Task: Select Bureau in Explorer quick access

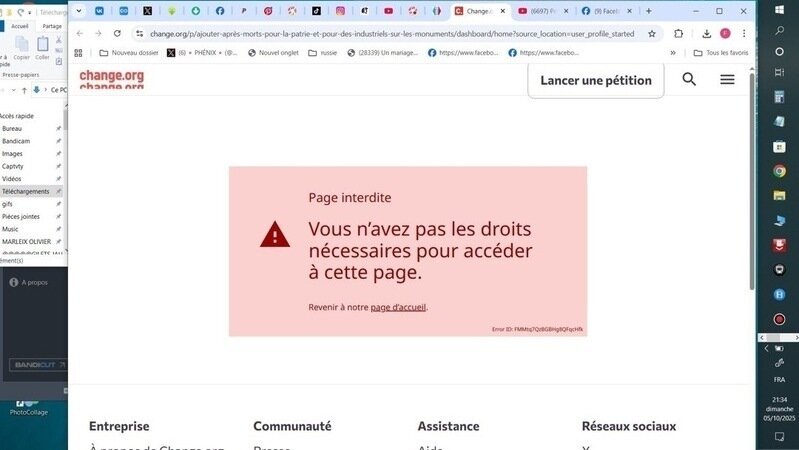Action: (12, 129)
